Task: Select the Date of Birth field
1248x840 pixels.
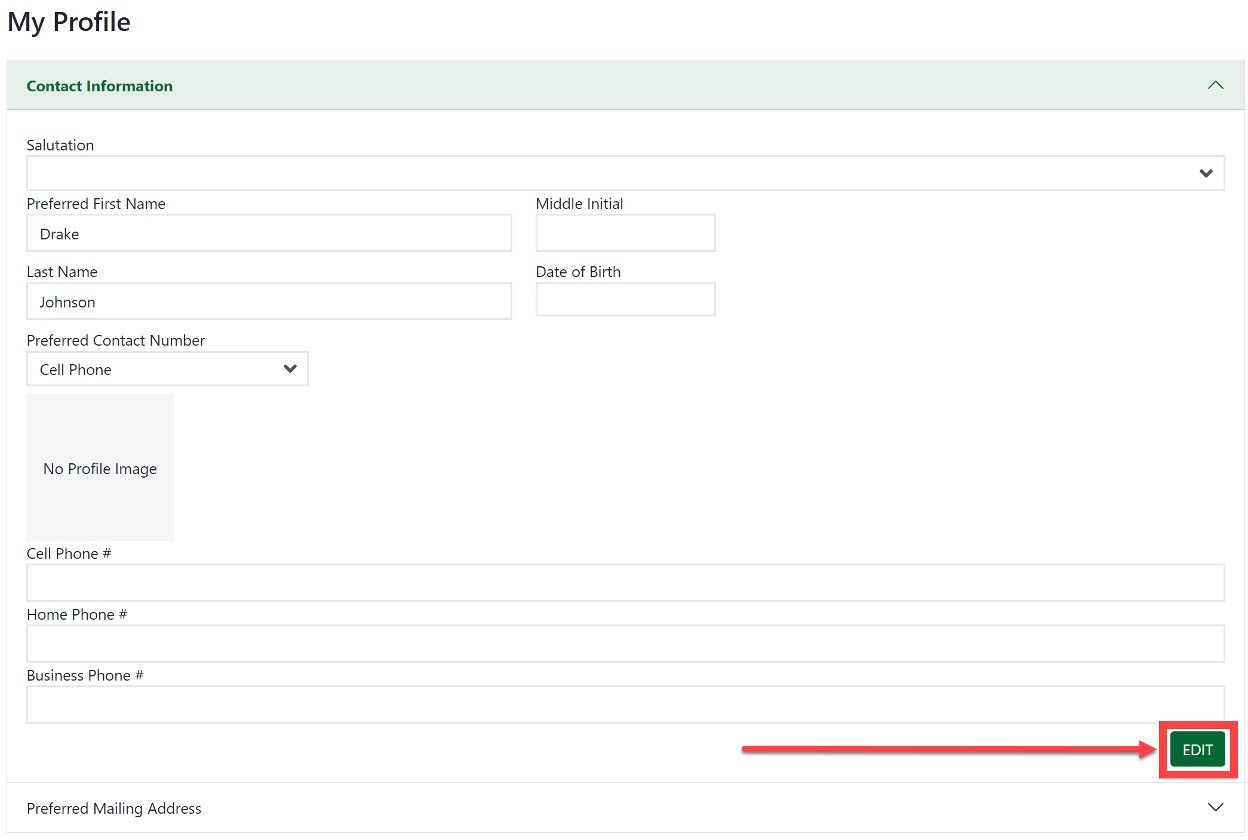Action: 625,300
